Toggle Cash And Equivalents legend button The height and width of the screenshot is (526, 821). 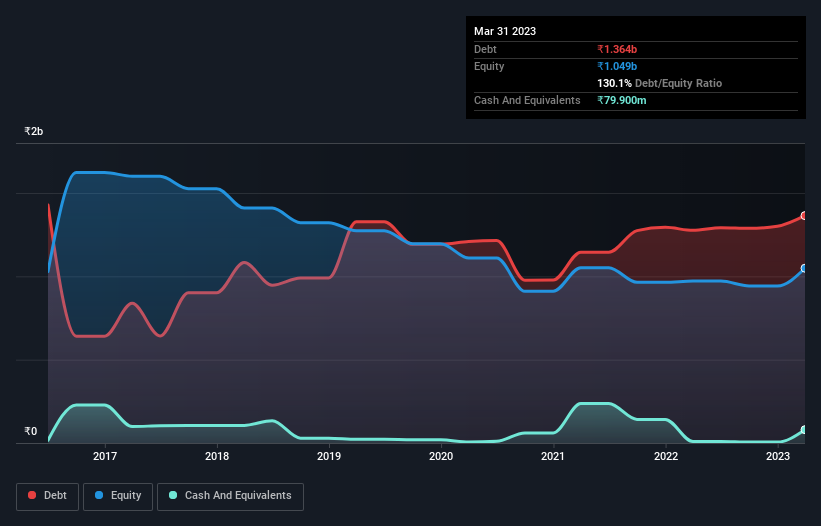(230, 496)
